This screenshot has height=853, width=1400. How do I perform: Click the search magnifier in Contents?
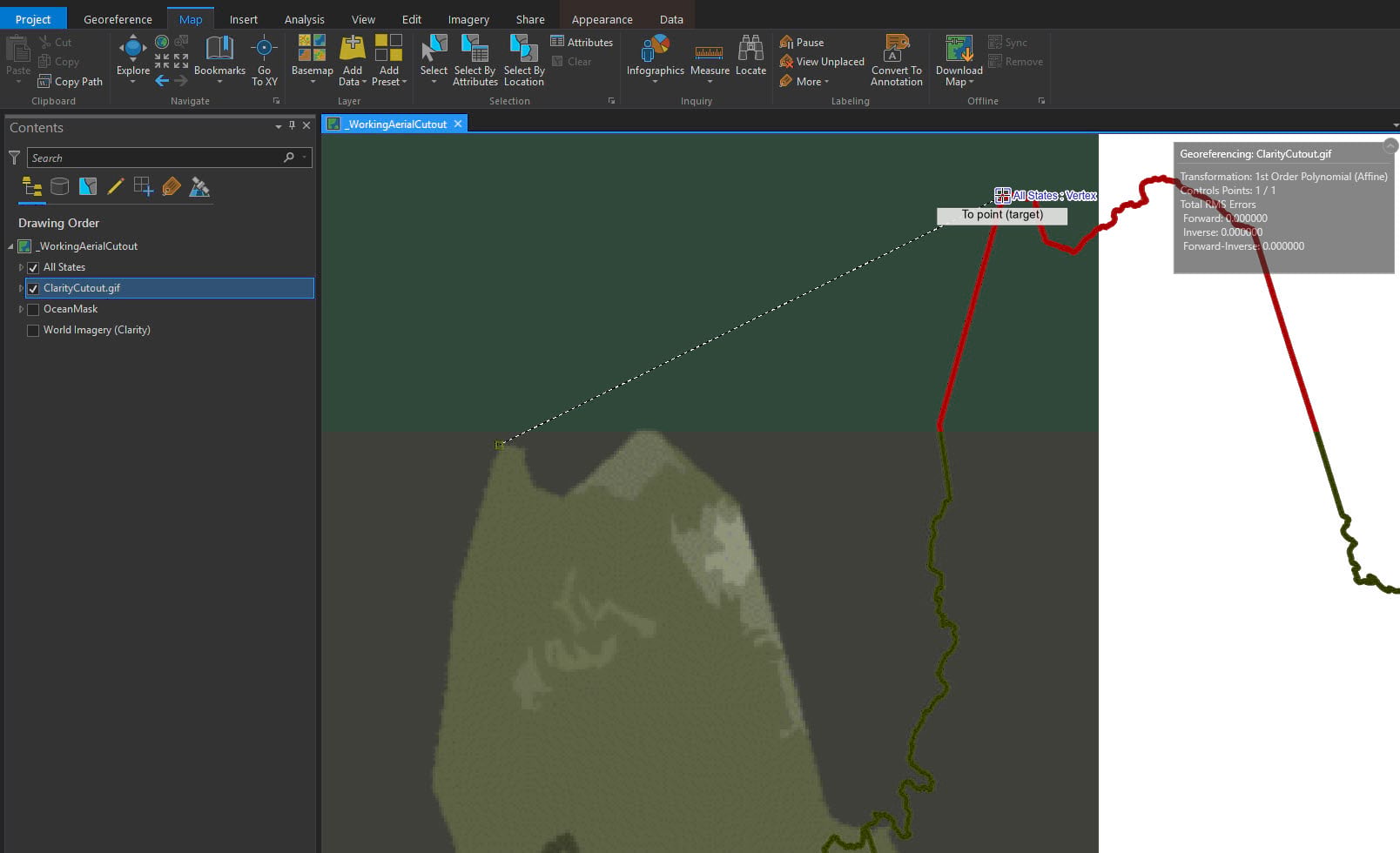289,158
